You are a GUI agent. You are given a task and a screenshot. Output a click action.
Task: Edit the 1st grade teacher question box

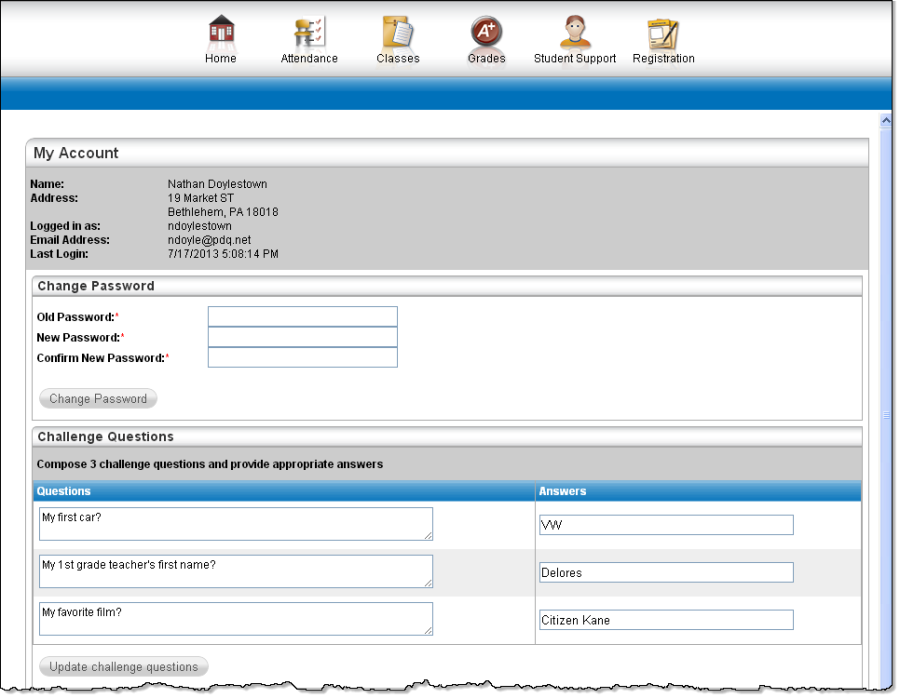click(x=235, y=572)
